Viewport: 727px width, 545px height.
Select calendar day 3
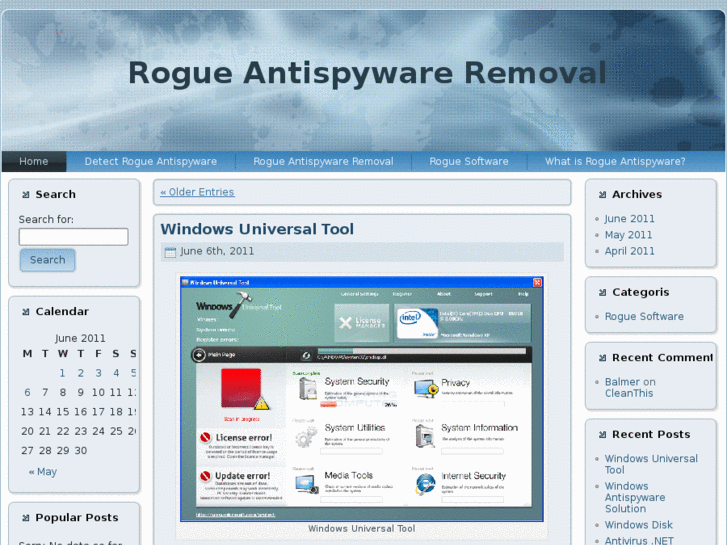click(x=98, y=373)
